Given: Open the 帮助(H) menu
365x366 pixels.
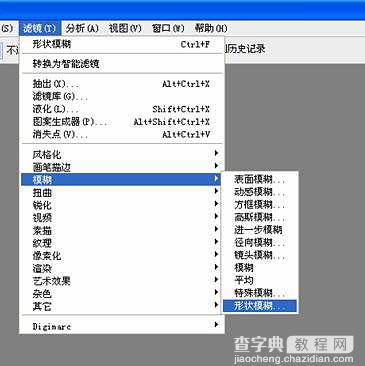Looking at the screenshot, I should [x=211, y=28].
